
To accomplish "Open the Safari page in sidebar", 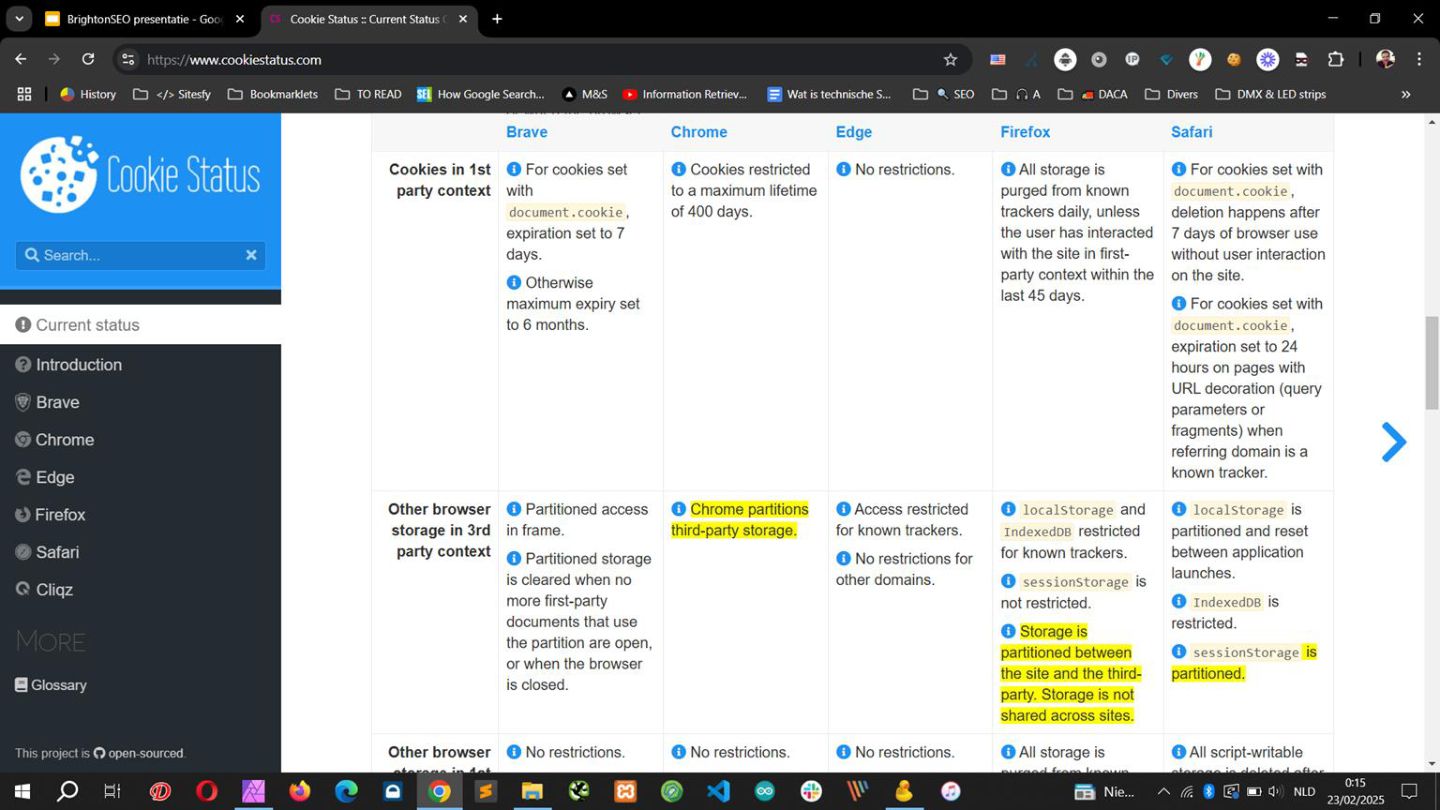I will pos(140,552).
